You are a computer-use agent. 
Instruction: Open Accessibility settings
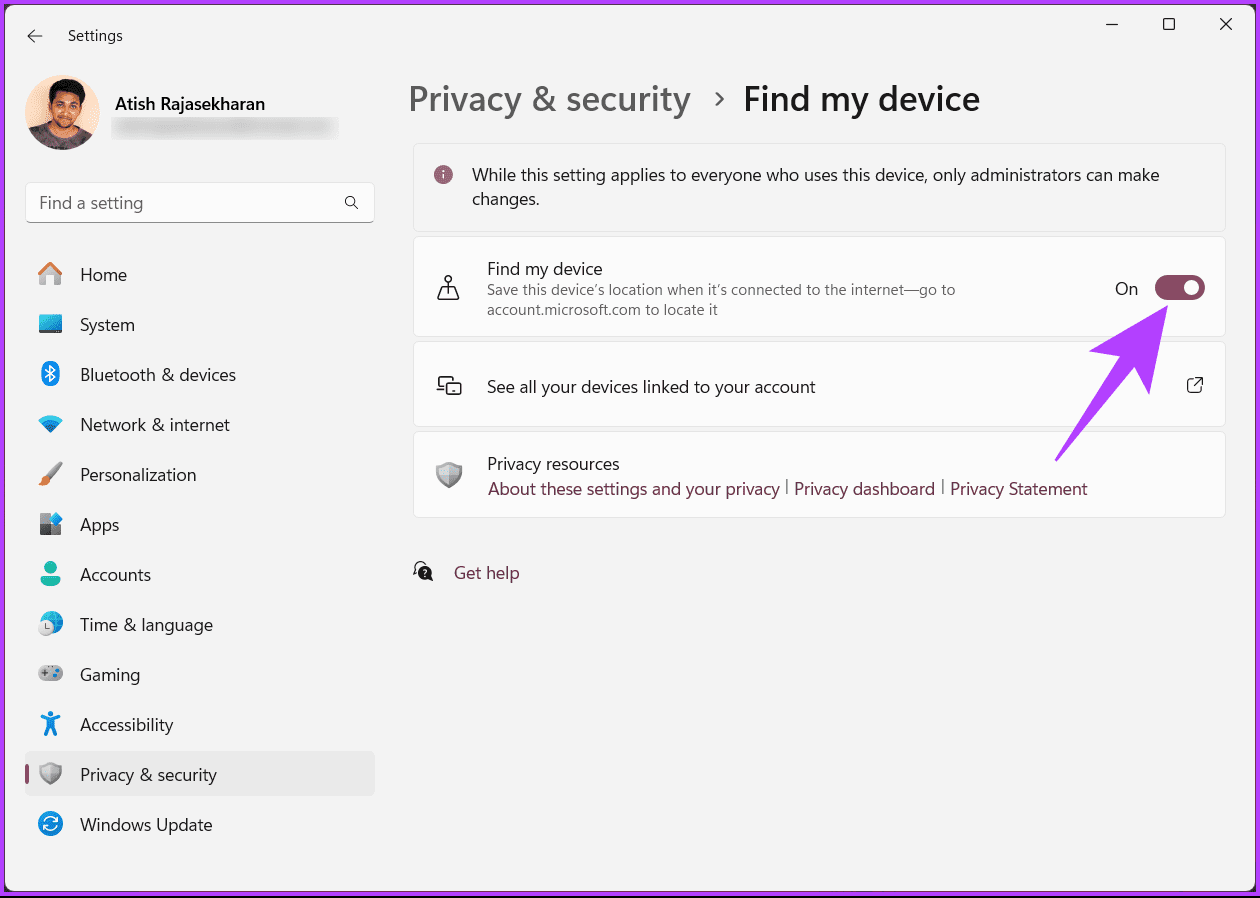[x=200, y=725]
